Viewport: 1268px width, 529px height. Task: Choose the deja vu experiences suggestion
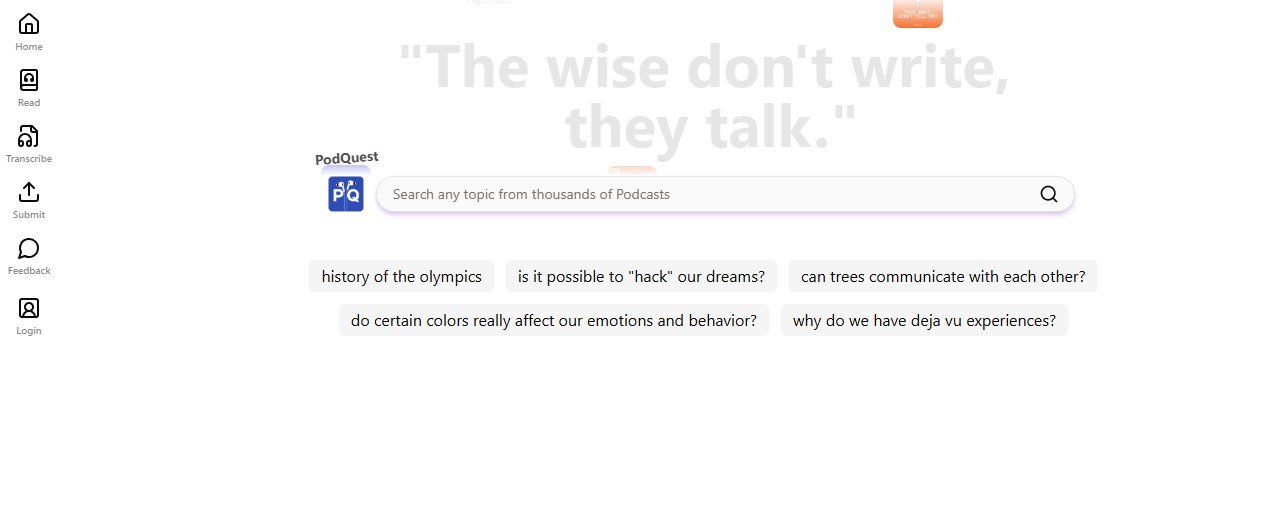click(x=923, y=321)
